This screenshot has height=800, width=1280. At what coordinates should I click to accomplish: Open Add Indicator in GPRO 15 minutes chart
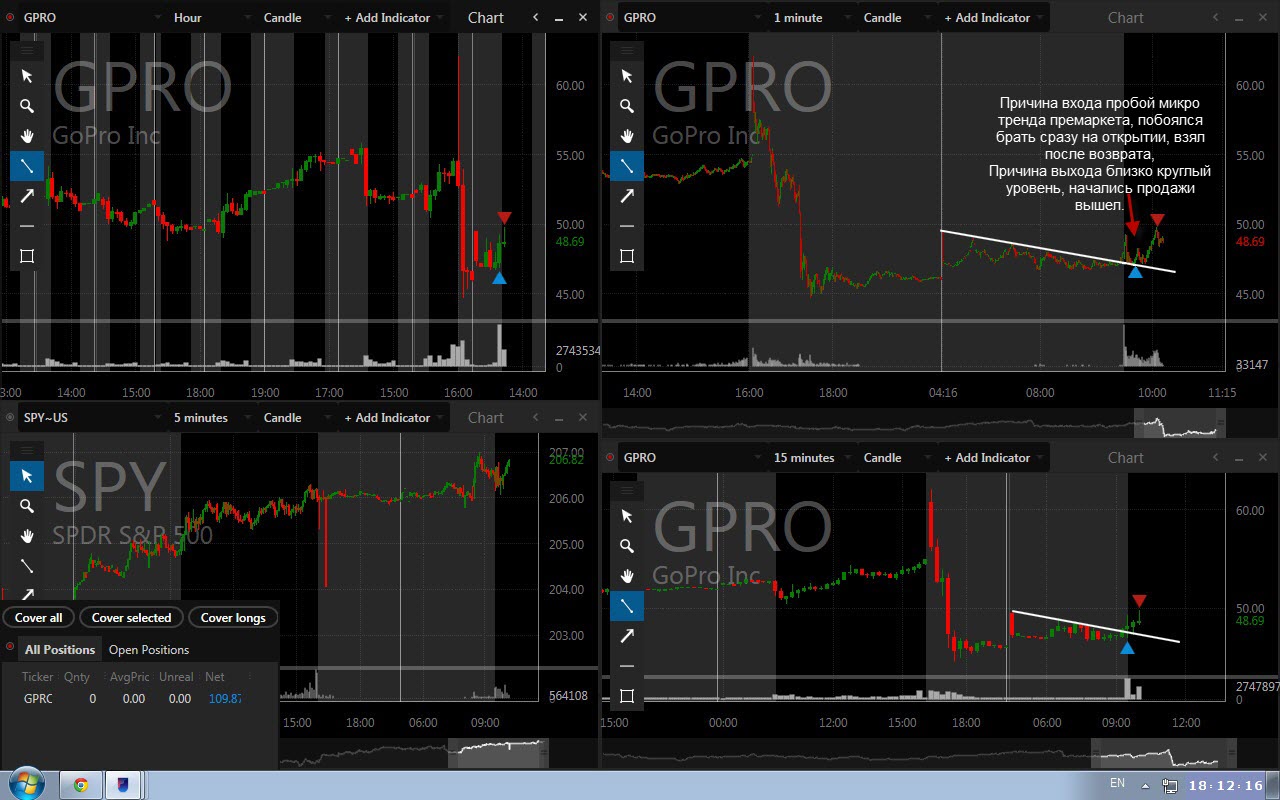994,458
